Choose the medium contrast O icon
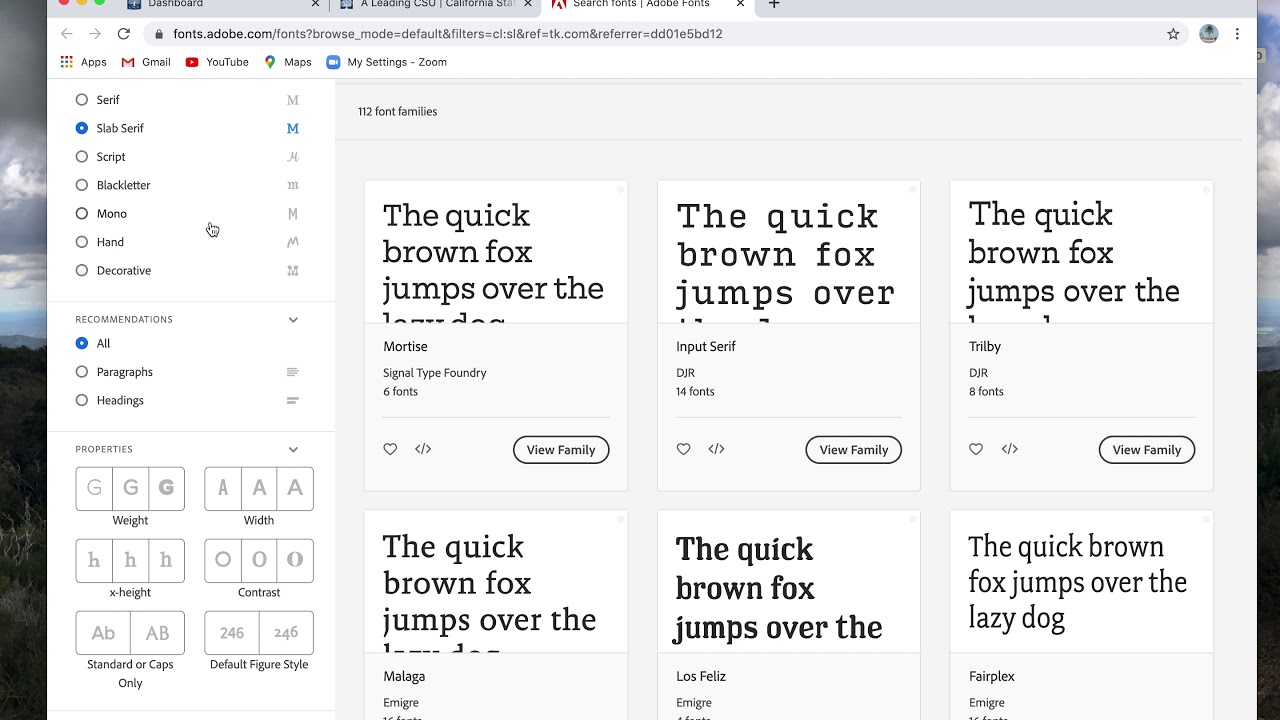The height and width of the screenshot is (720, 1280). (259, 560)
